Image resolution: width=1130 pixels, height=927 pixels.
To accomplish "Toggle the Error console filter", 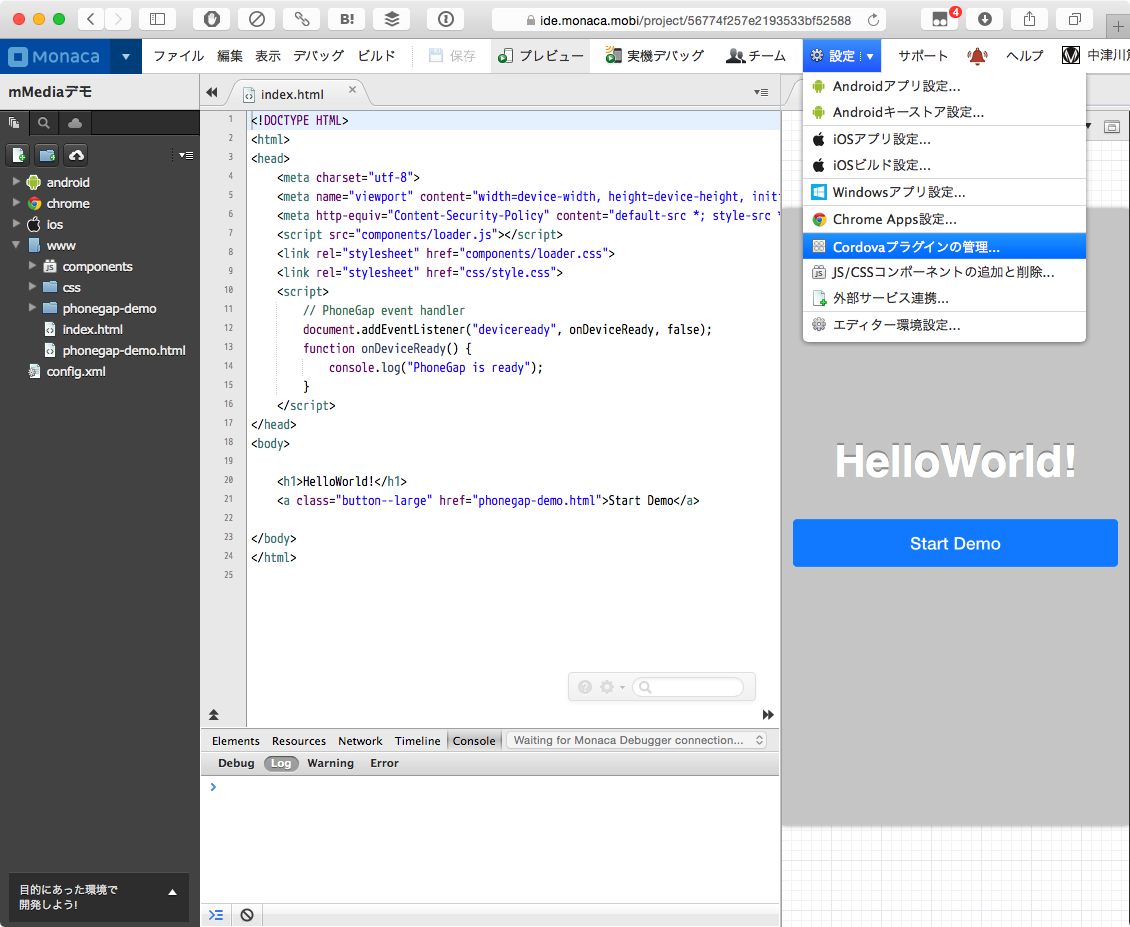I will click(384, 763).
